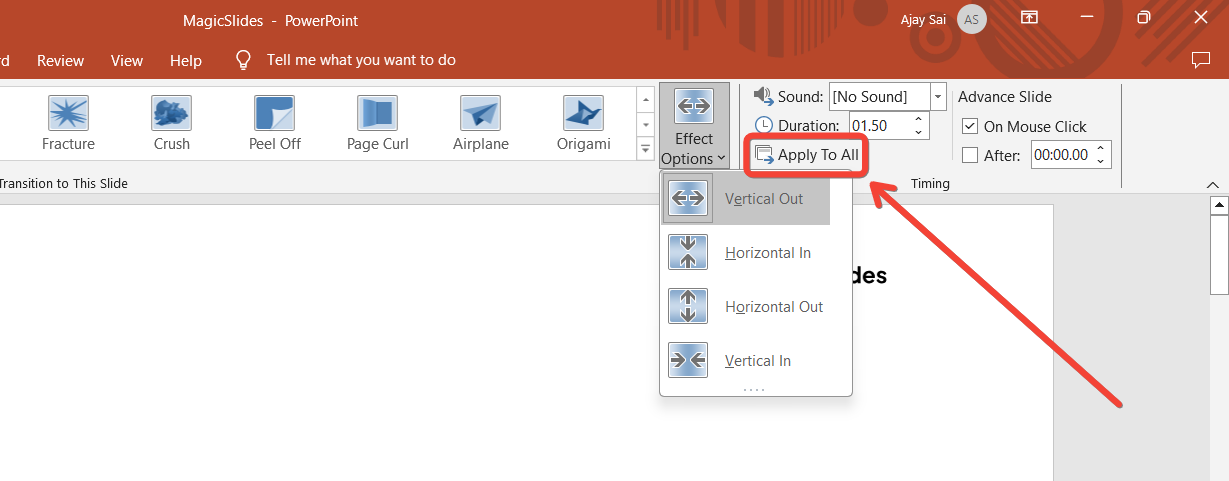
Task: Click the vertical scrollbar up arrow
Action: click(1219, 205)
